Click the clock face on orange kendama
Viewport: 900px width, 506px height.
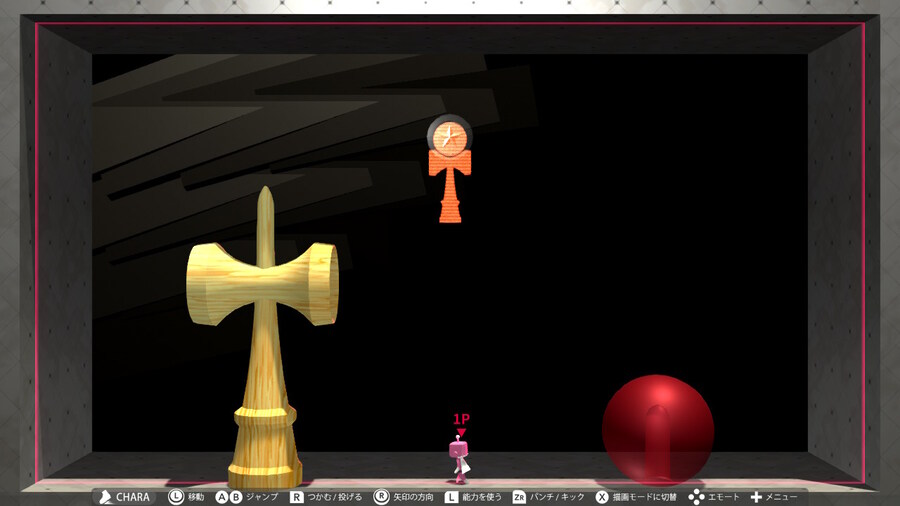coord(450,135)
